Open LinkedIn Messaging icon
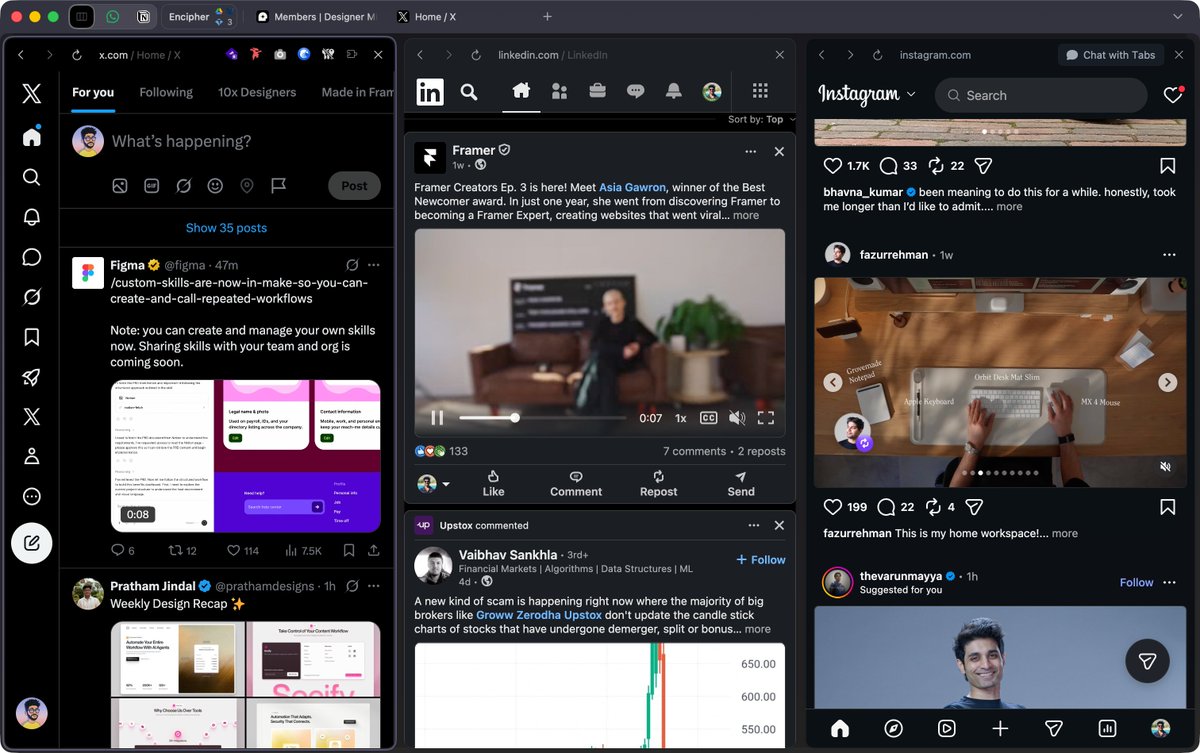The image size is (1200, 753). [x=635, y=92]
